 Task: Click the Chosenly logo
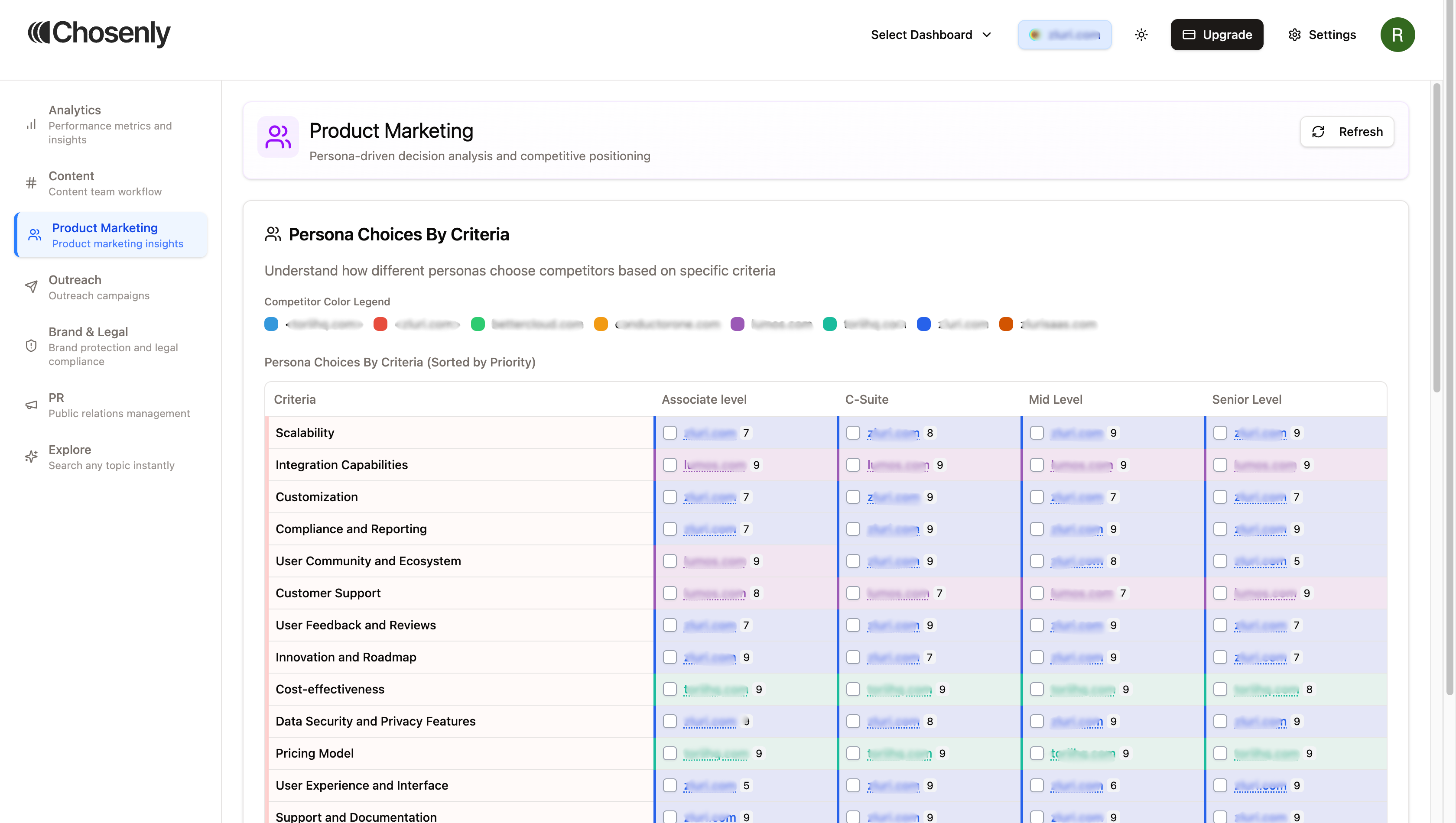pos(99,33)
